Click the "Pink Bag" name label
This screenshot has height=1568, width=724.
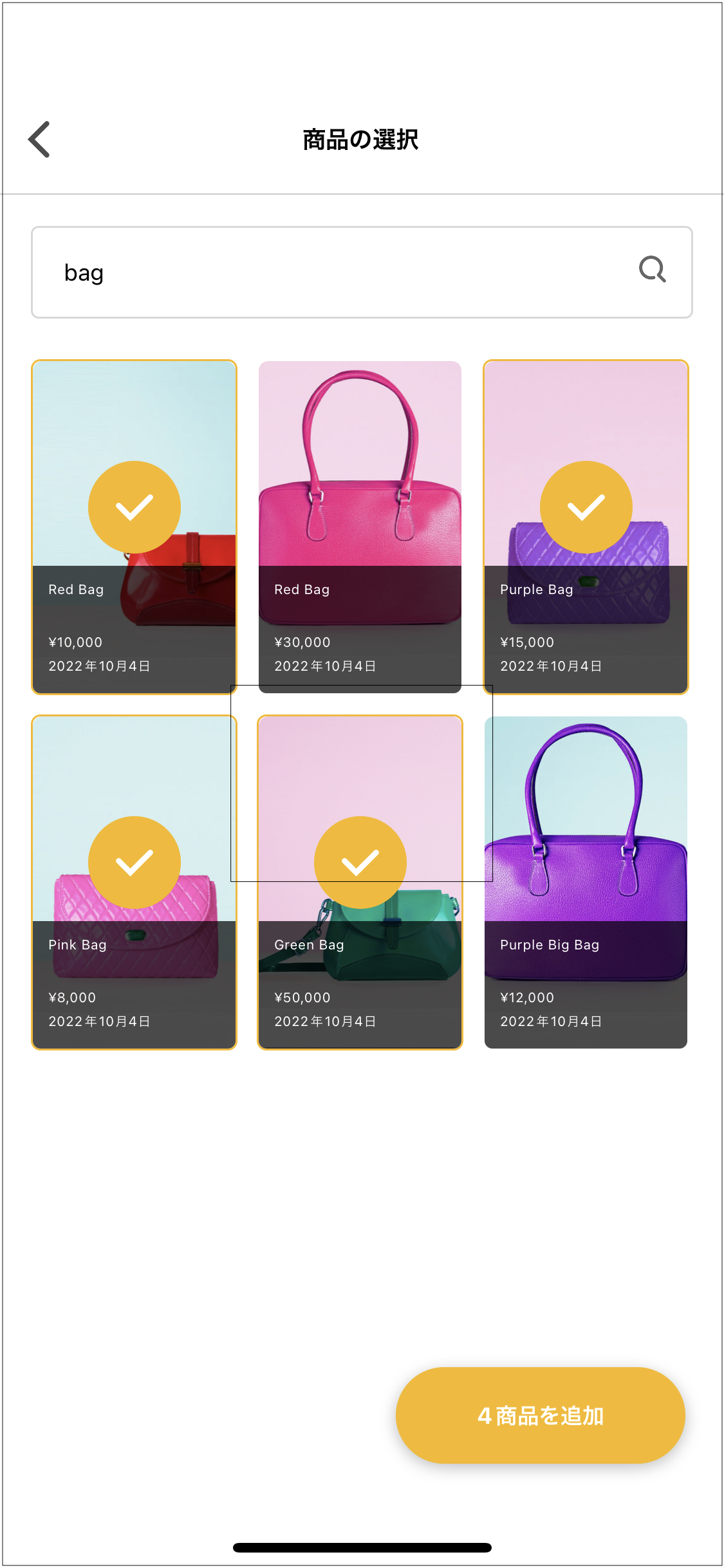[x=77, y=945]
